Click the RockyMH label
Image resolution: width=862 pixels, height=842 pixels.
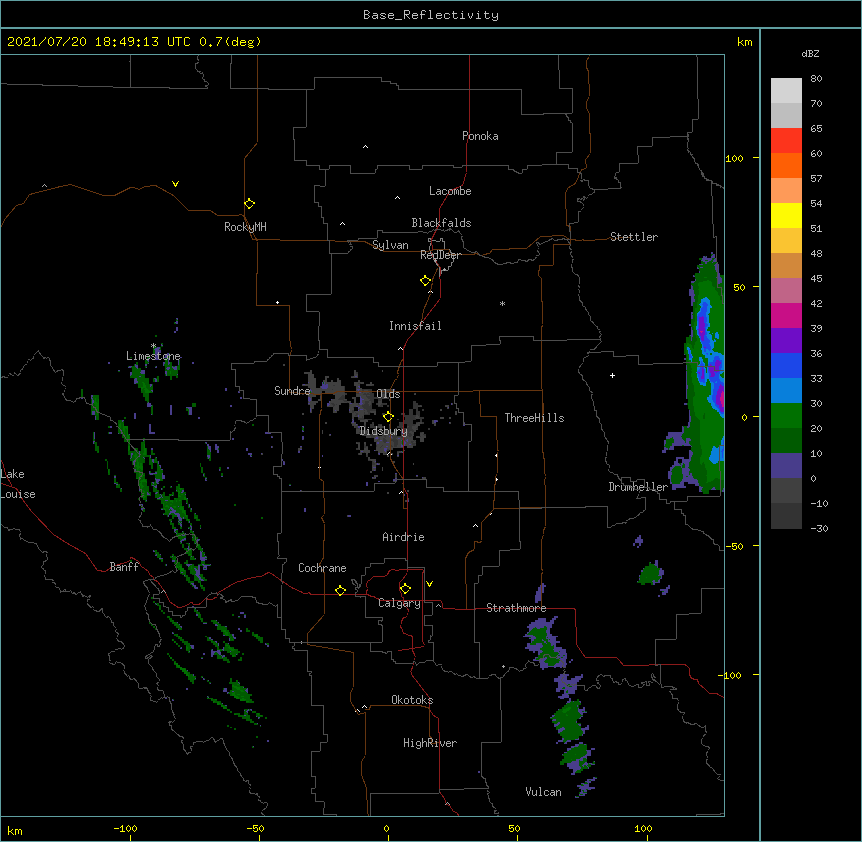pos(245,227)
